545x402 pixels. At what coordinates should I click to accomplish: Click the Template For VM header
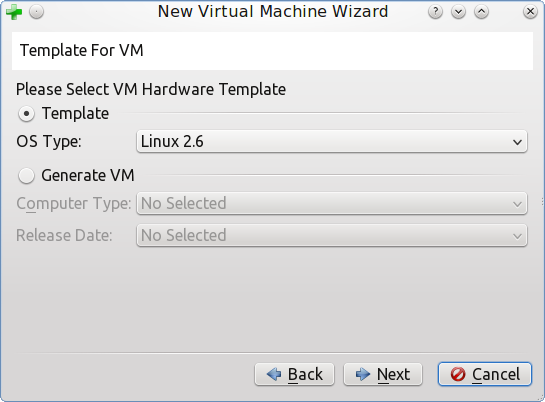point(82,50)
